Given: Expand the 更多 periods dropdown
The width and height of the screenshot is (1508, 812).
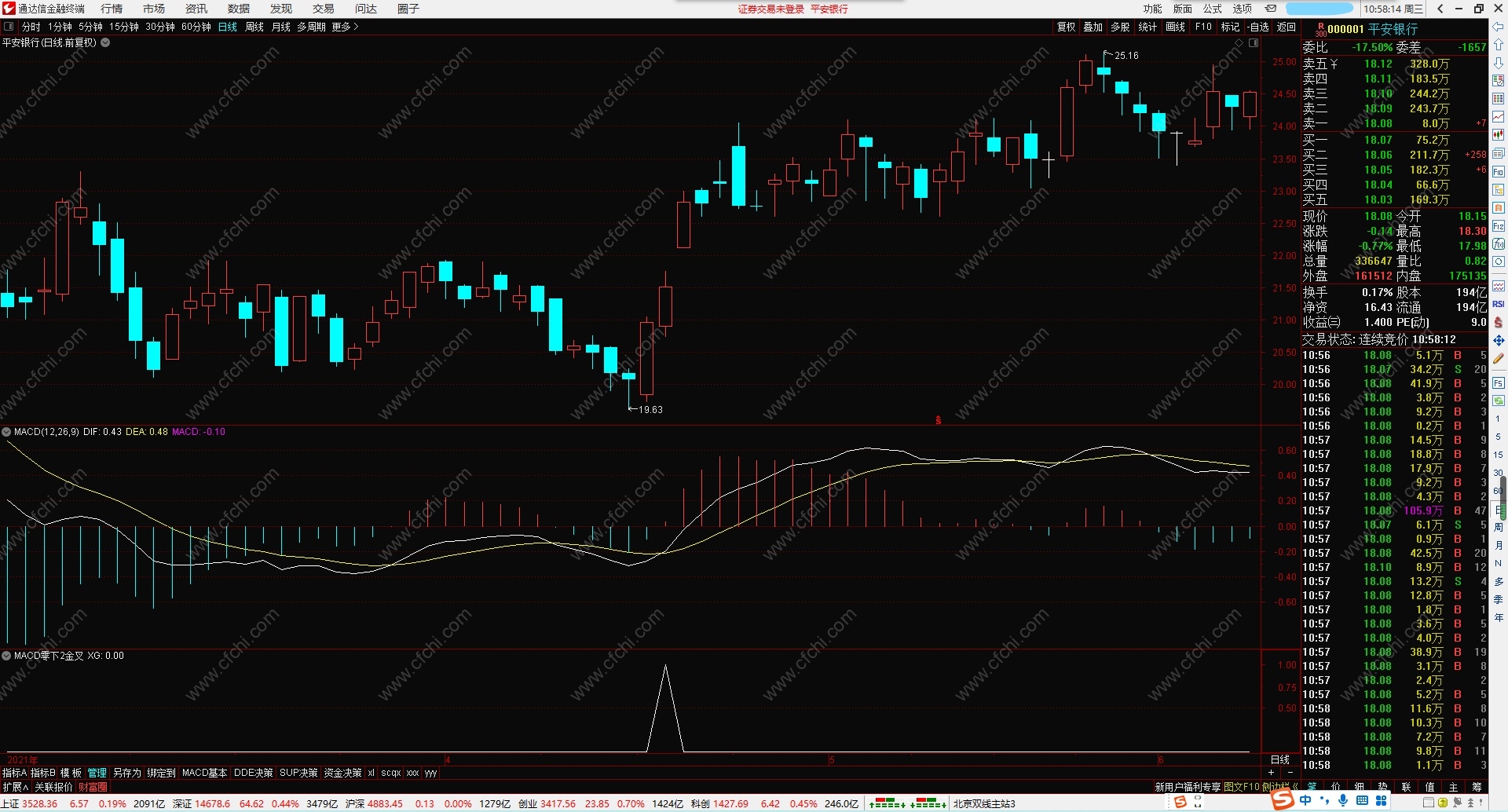Looking at the screenshot, I should coord(345,27).
